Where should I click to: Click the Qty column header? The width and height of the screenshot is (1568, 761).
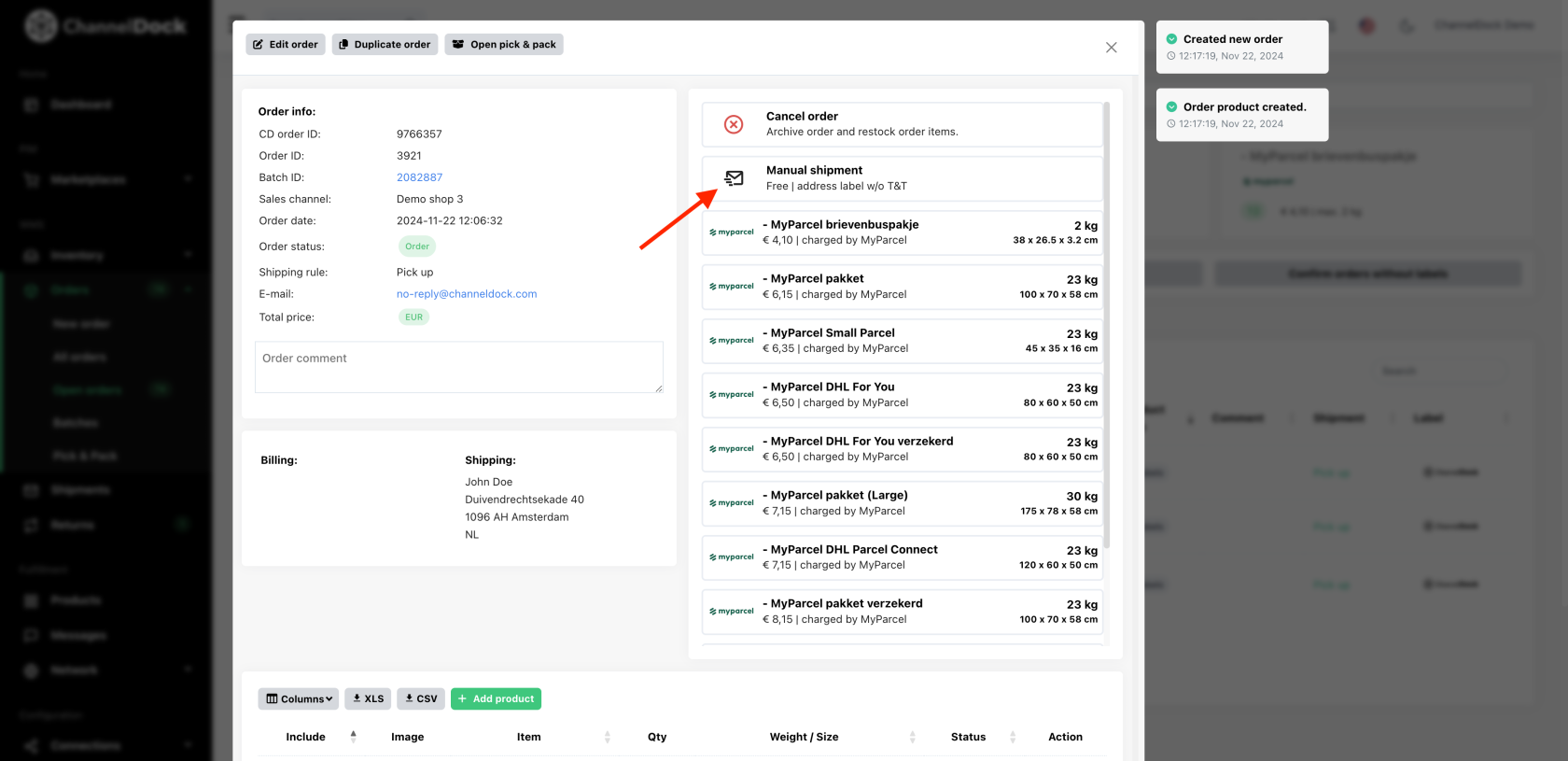657,737
